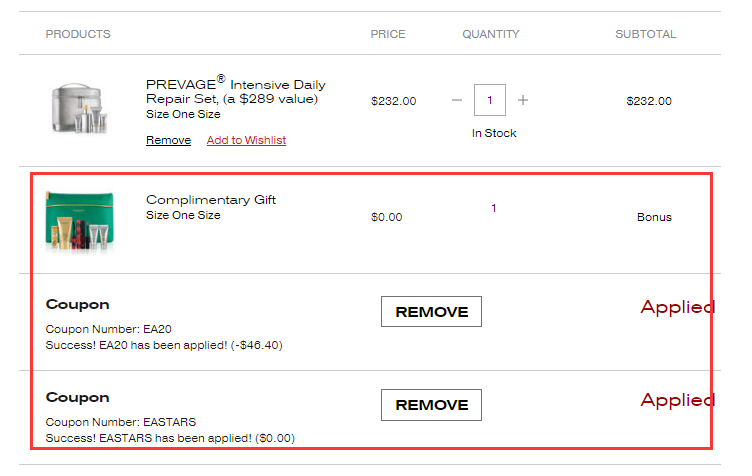
Task: Click the PREVAGE Intensive Daily Repair Set title
Action: pos(235,91)
